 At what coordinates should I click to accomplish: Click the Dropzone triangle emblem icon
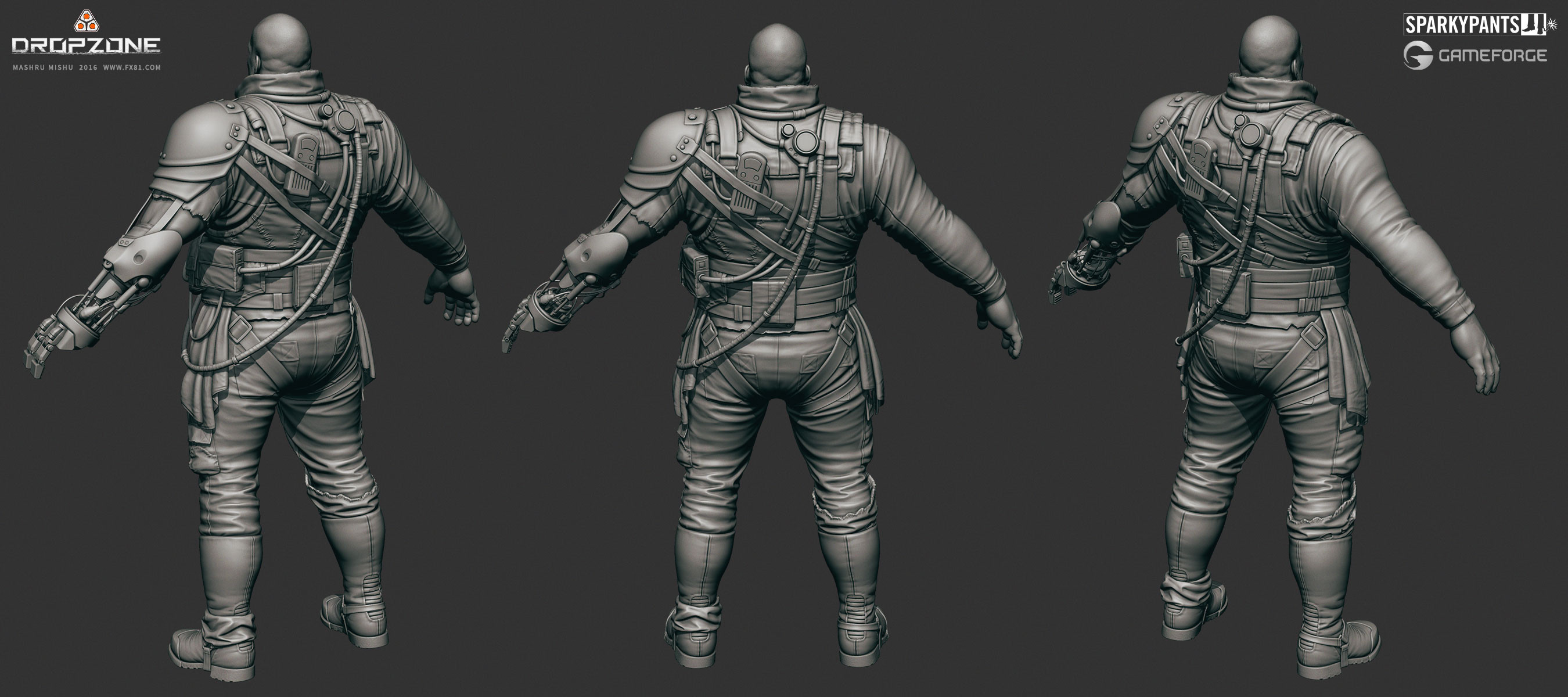[x=86, y=21]
